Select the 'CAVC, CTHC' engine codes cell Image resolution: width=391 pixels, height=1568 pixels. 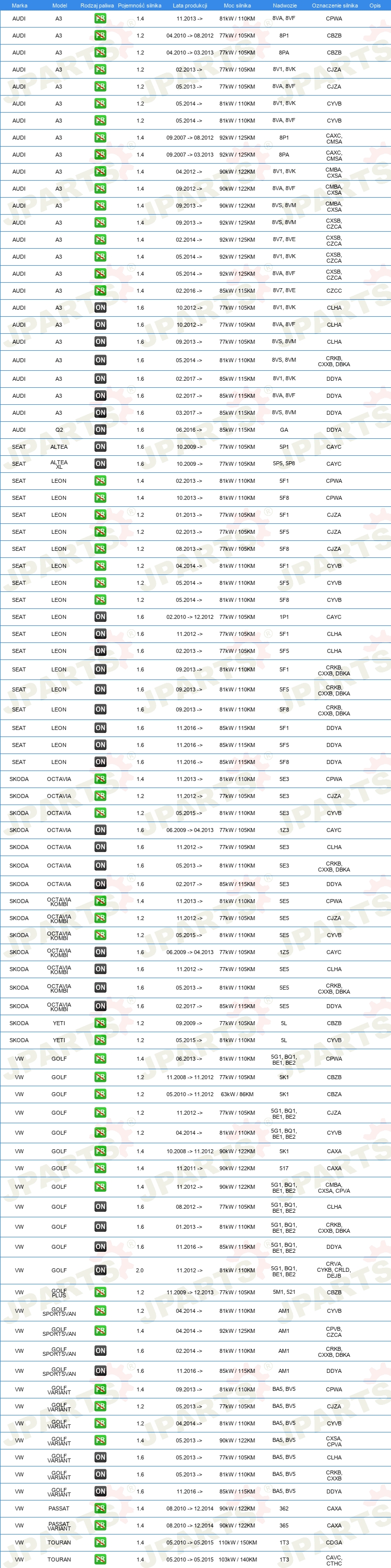coord(334,1559)
